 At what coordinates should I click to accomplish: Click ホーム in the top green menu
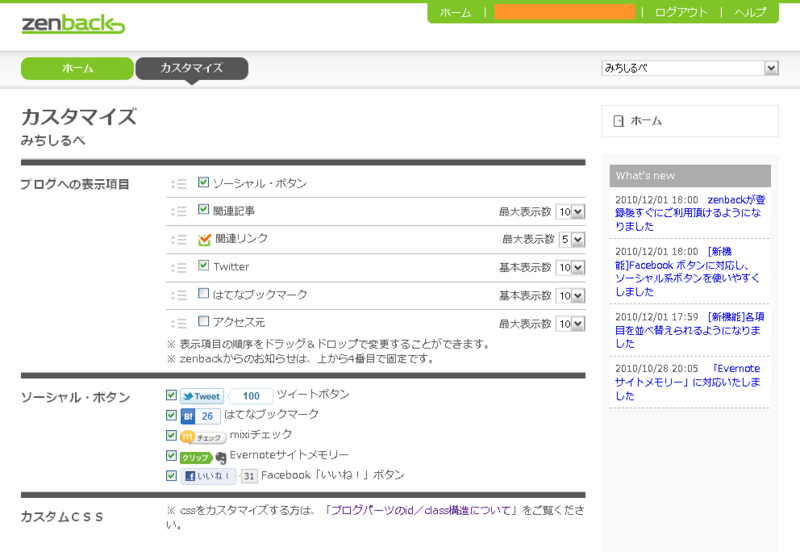pos(456,12)
